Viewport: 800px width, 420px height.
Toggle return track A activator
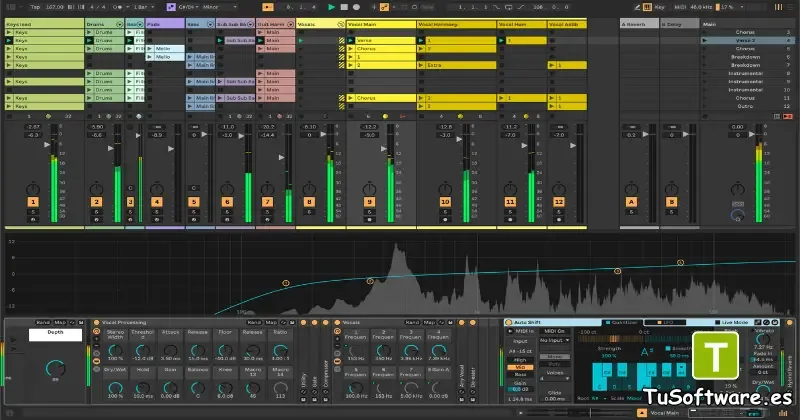point(631,202)
